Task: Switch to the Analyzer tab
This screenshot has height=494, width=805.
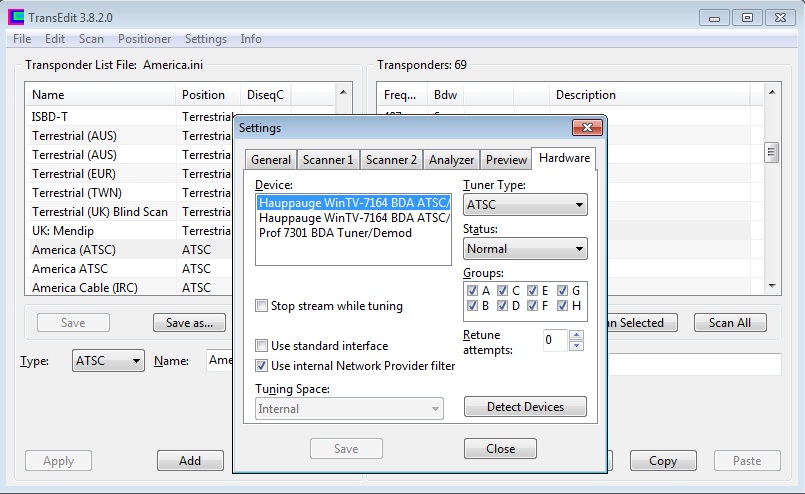Action: tap(451, 160)
